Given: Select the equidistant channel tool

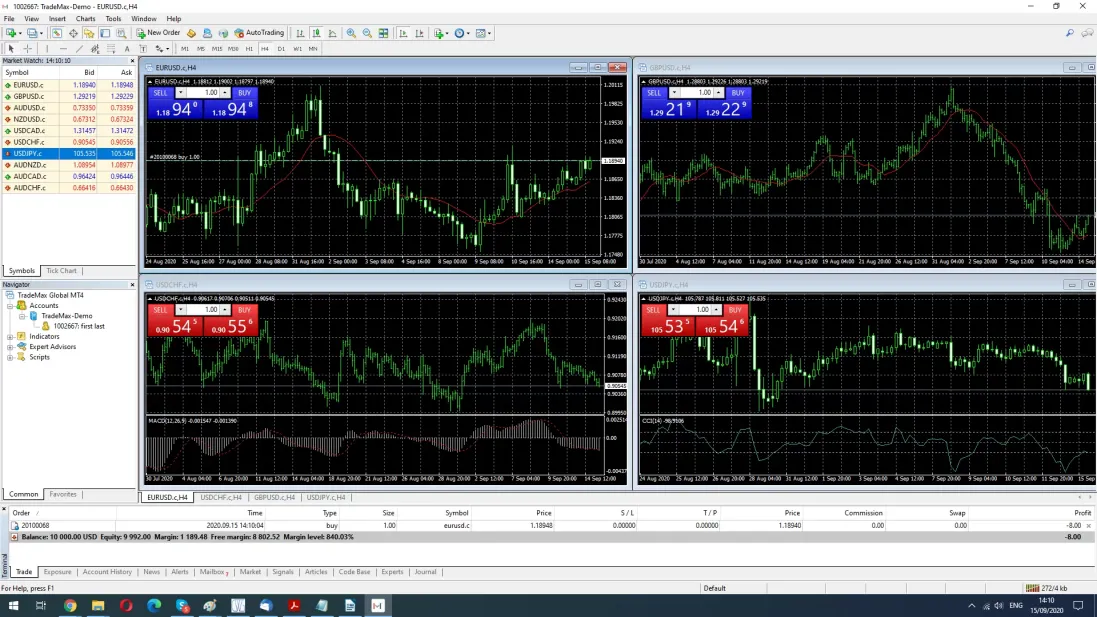Looking at the screenshot, I should point(95,49).
